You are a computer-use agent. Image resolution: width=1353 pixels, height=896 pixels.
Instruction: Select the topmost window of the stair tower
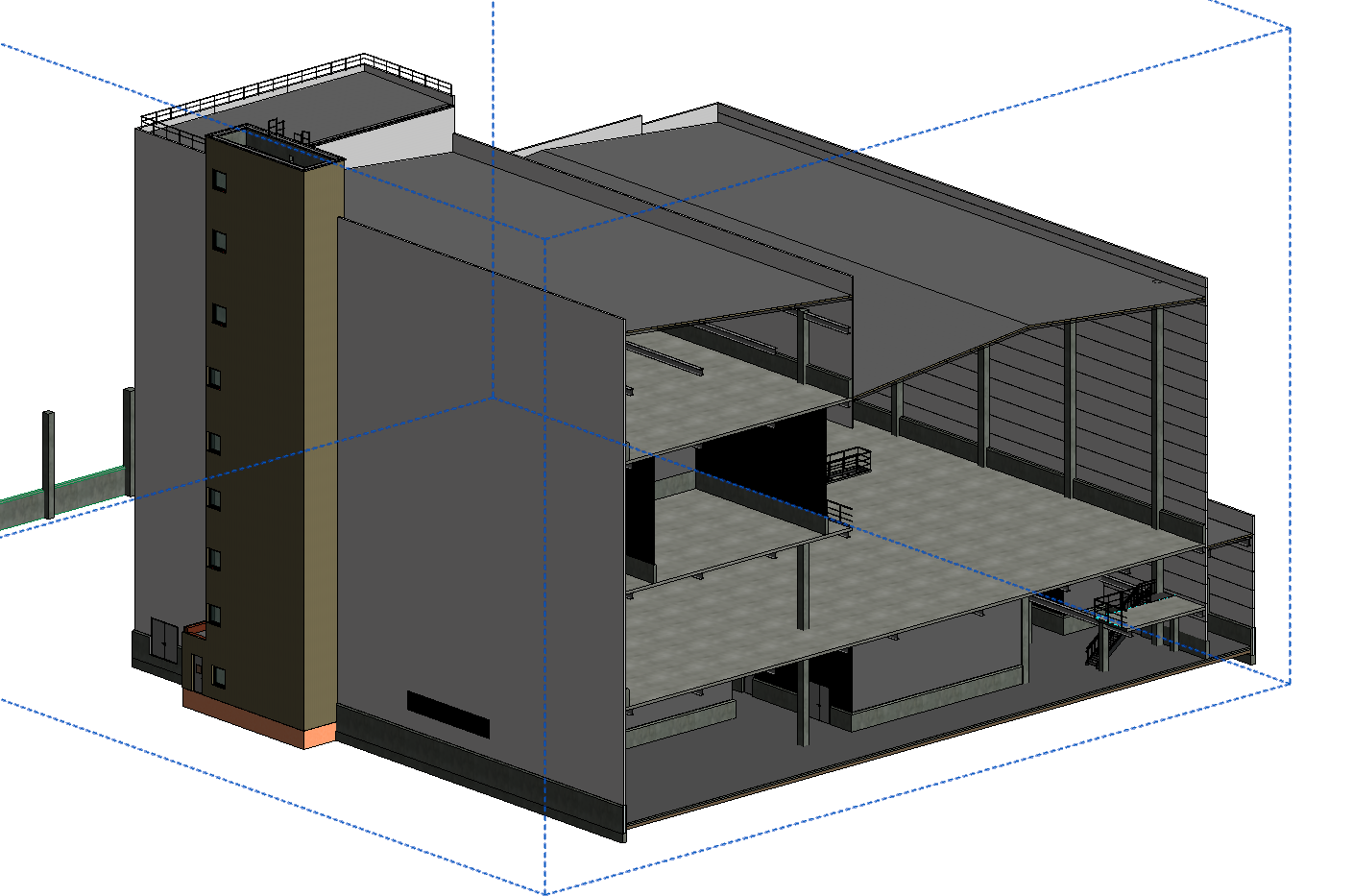(220, 181)
